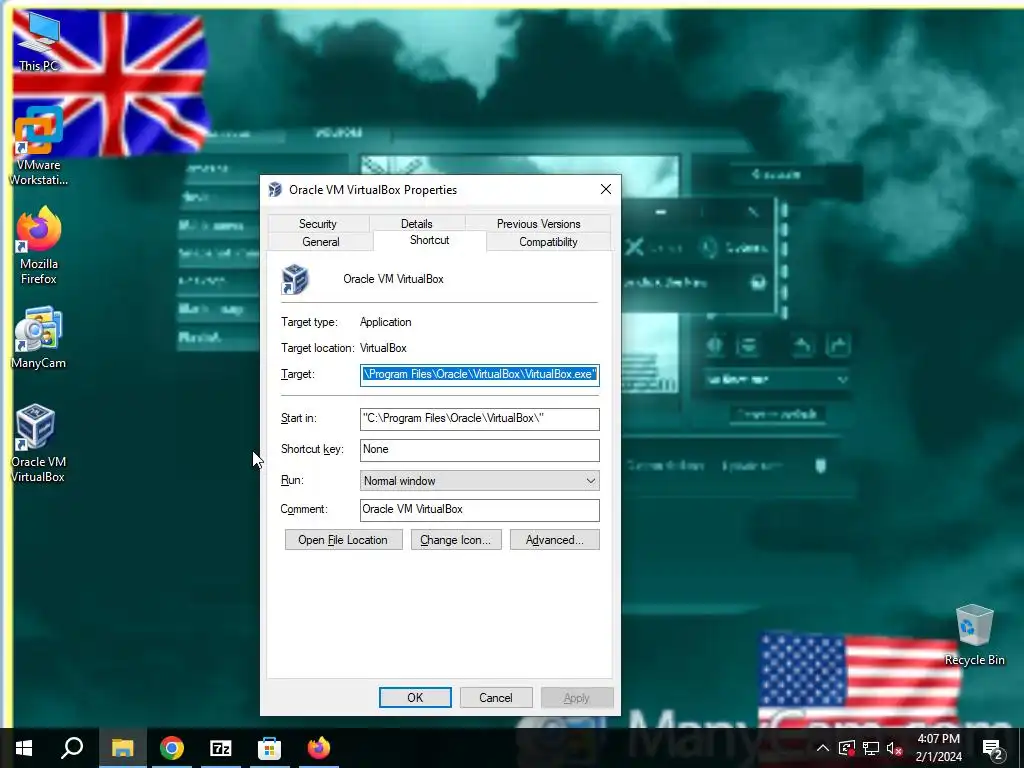Switch to the General tab
Viewport: 1024px width, 768px height.
pyautogui.click(x=321, y=242)
